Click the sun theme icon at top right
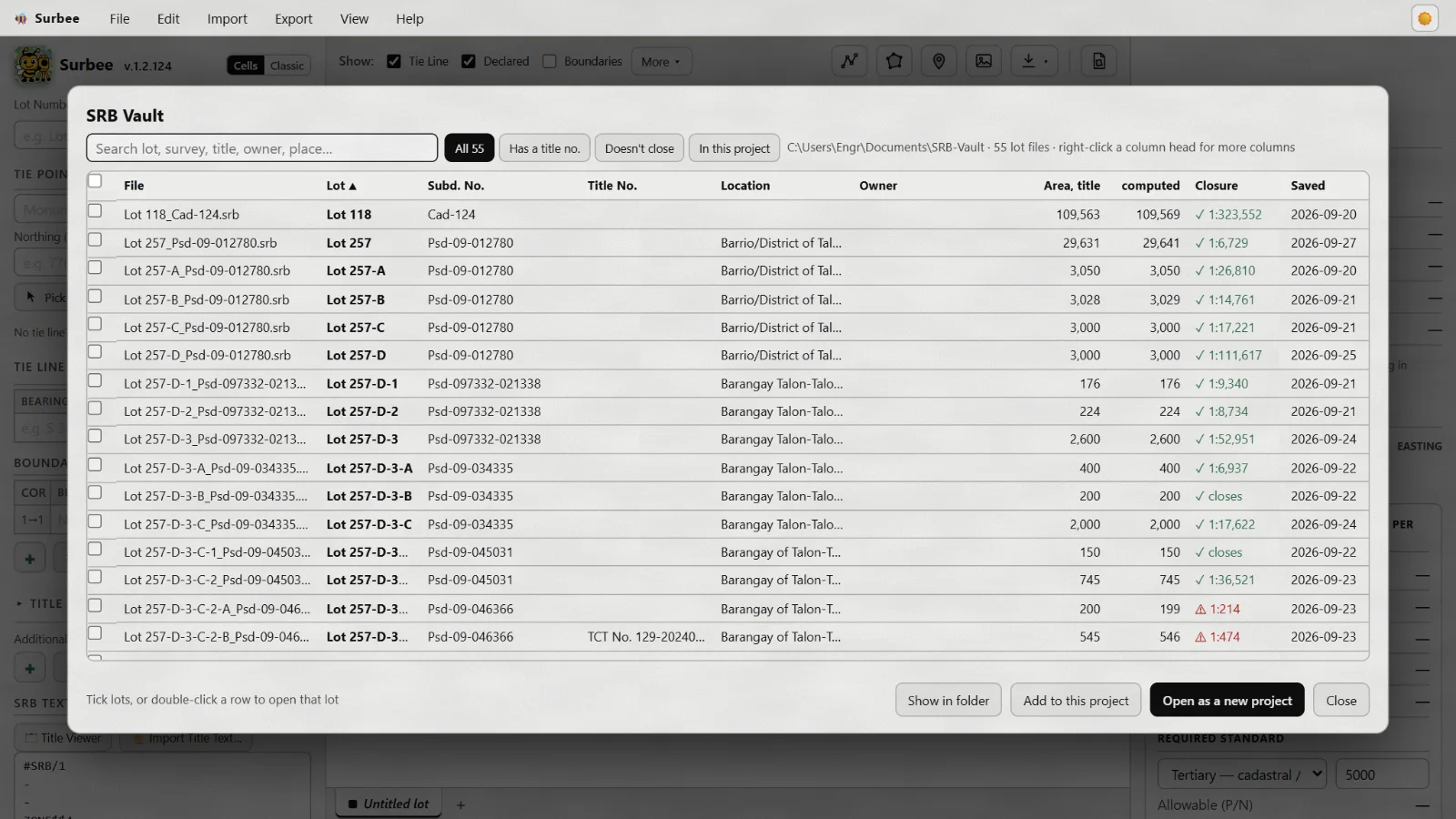The height and width of the screenshot is (819, 1456). (1425, 18)
